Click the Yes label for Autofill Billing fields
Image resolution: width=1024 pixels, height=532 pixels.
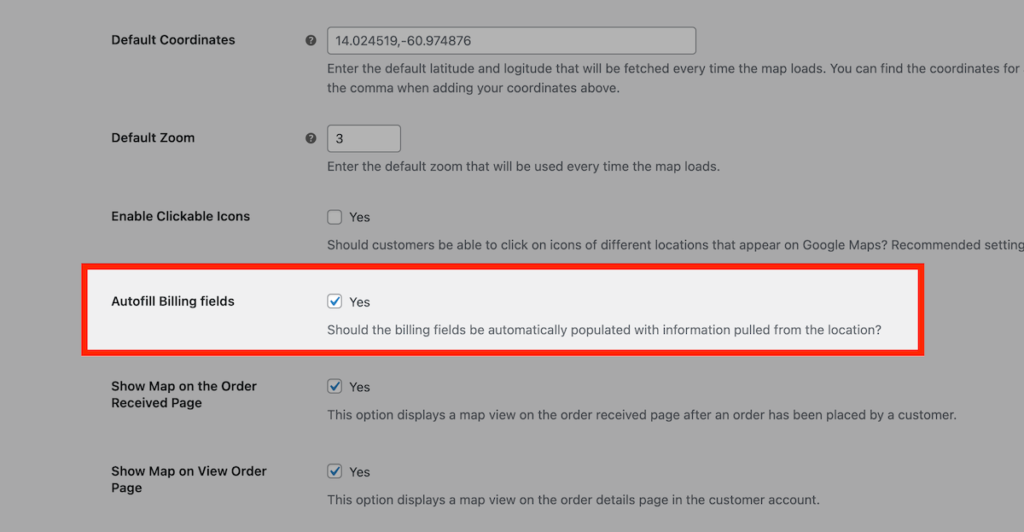[x=359, y=302]
